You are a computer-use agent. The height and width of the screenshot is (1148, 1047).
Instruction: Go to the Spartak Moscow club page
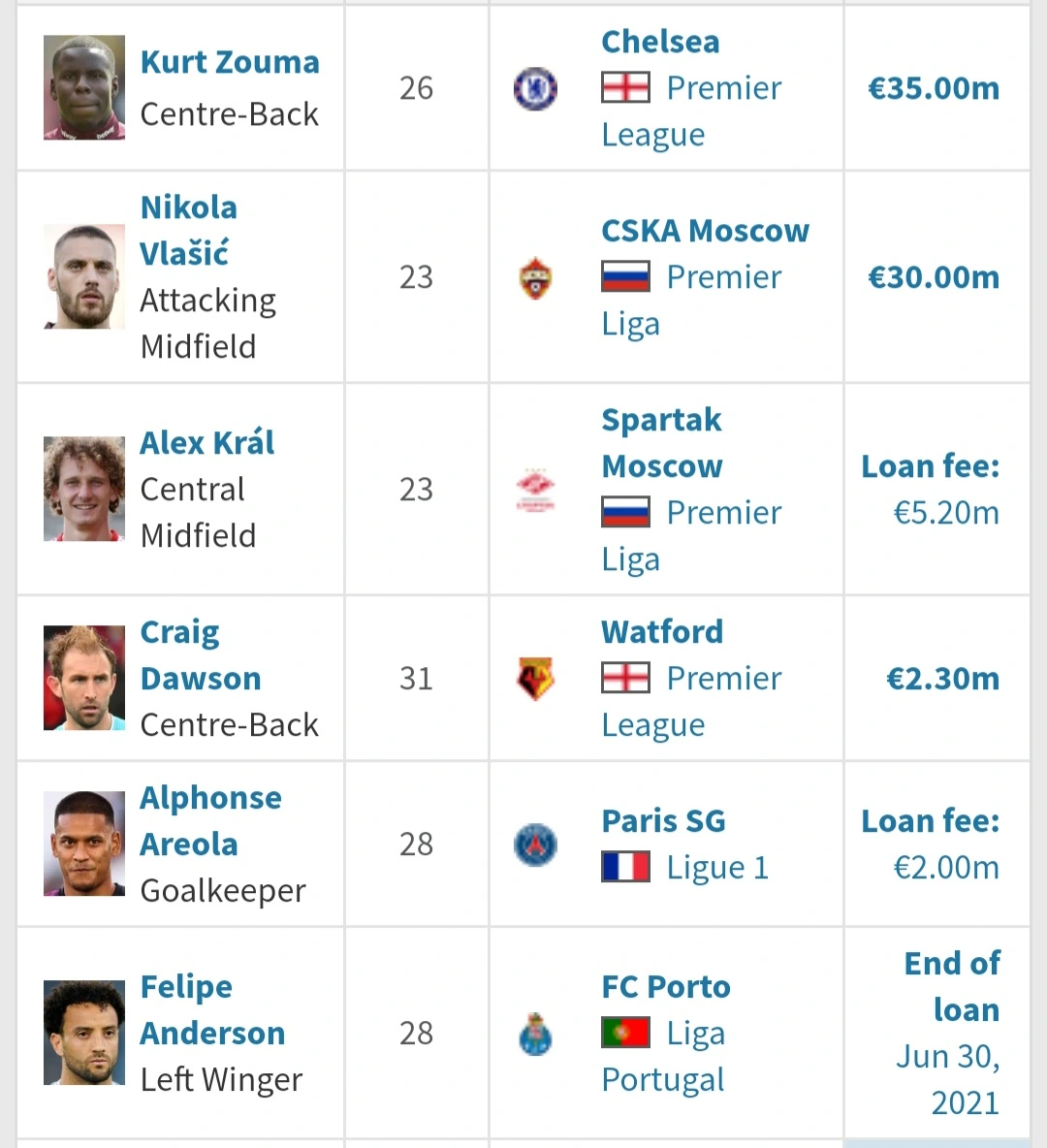pos(661,443)
